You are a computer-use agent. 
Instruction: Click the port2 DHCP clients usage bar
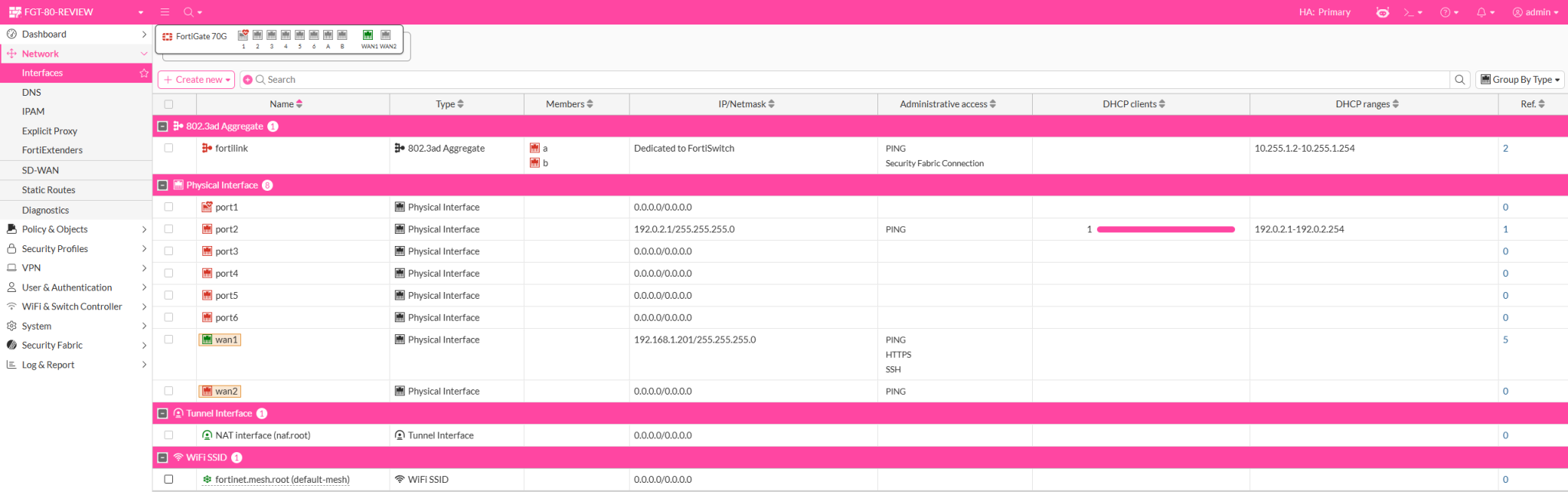point(1165,229)
